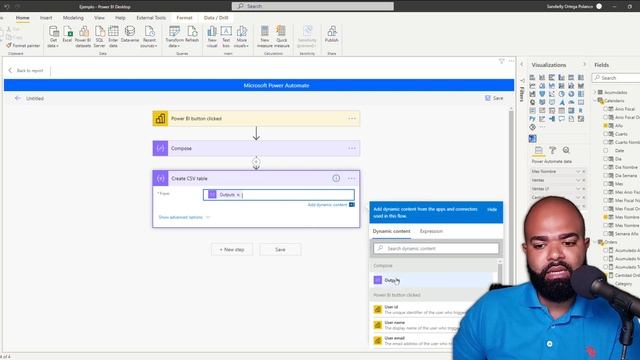The image size is (640, 360).
Task: Select the Format painter tool
Action: [x=23, y=46]
